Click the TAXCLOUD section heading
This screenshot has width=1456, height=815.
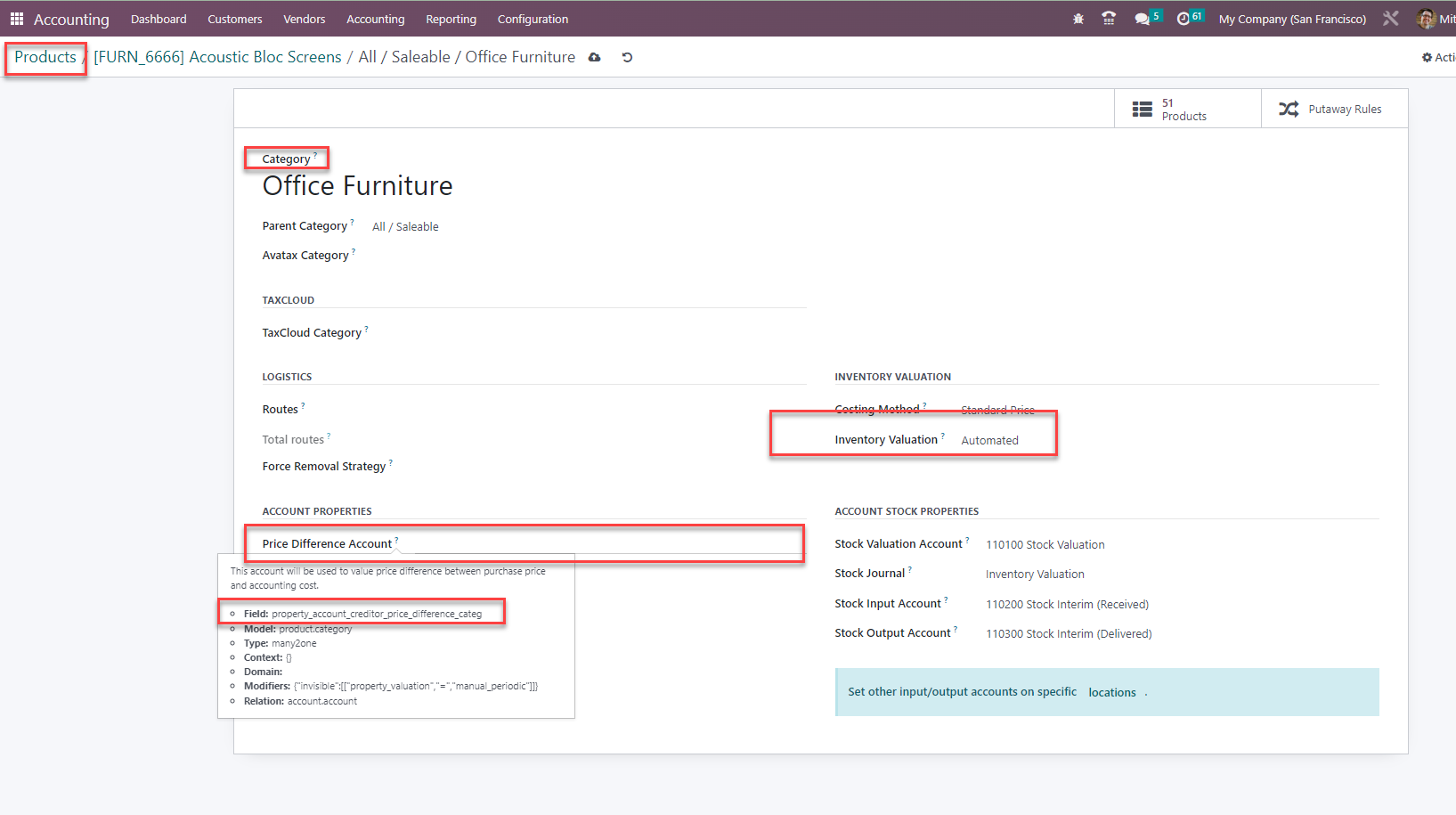288,300
